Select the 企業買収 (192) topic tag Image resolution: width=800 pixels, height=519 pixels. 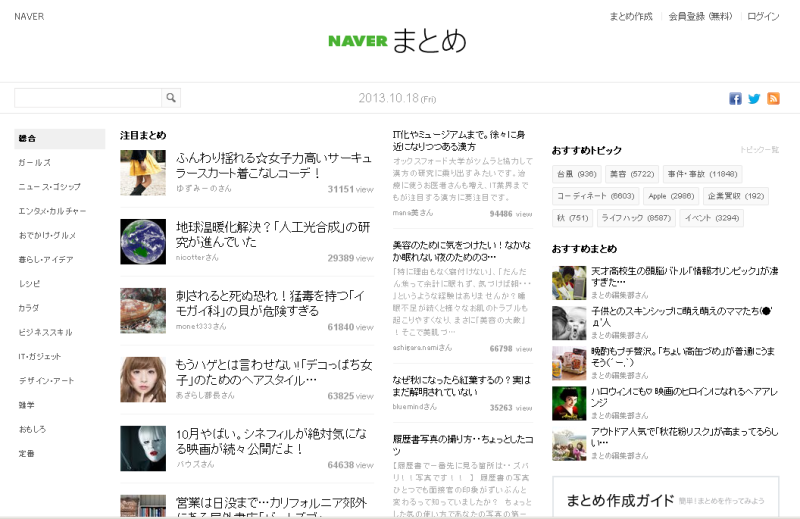pos(736,196)
